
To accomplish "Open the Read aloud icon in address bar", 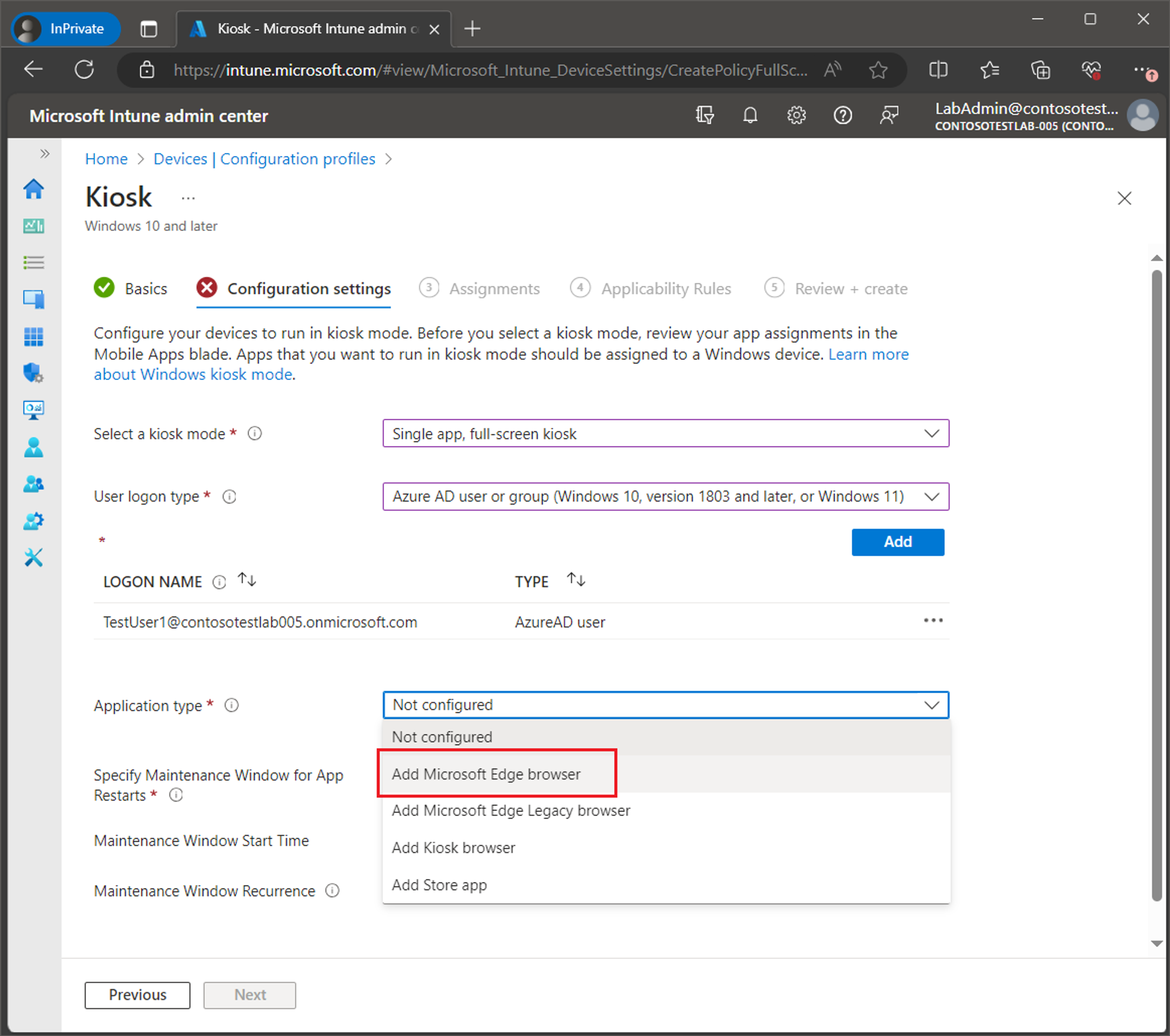I will 833,70.
